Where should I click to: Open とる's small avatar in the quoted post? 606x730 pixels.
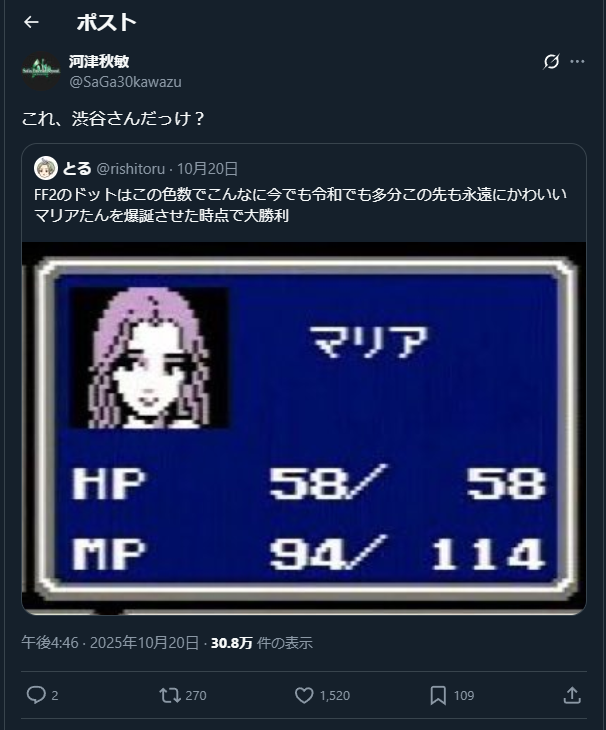click(46, 168)
